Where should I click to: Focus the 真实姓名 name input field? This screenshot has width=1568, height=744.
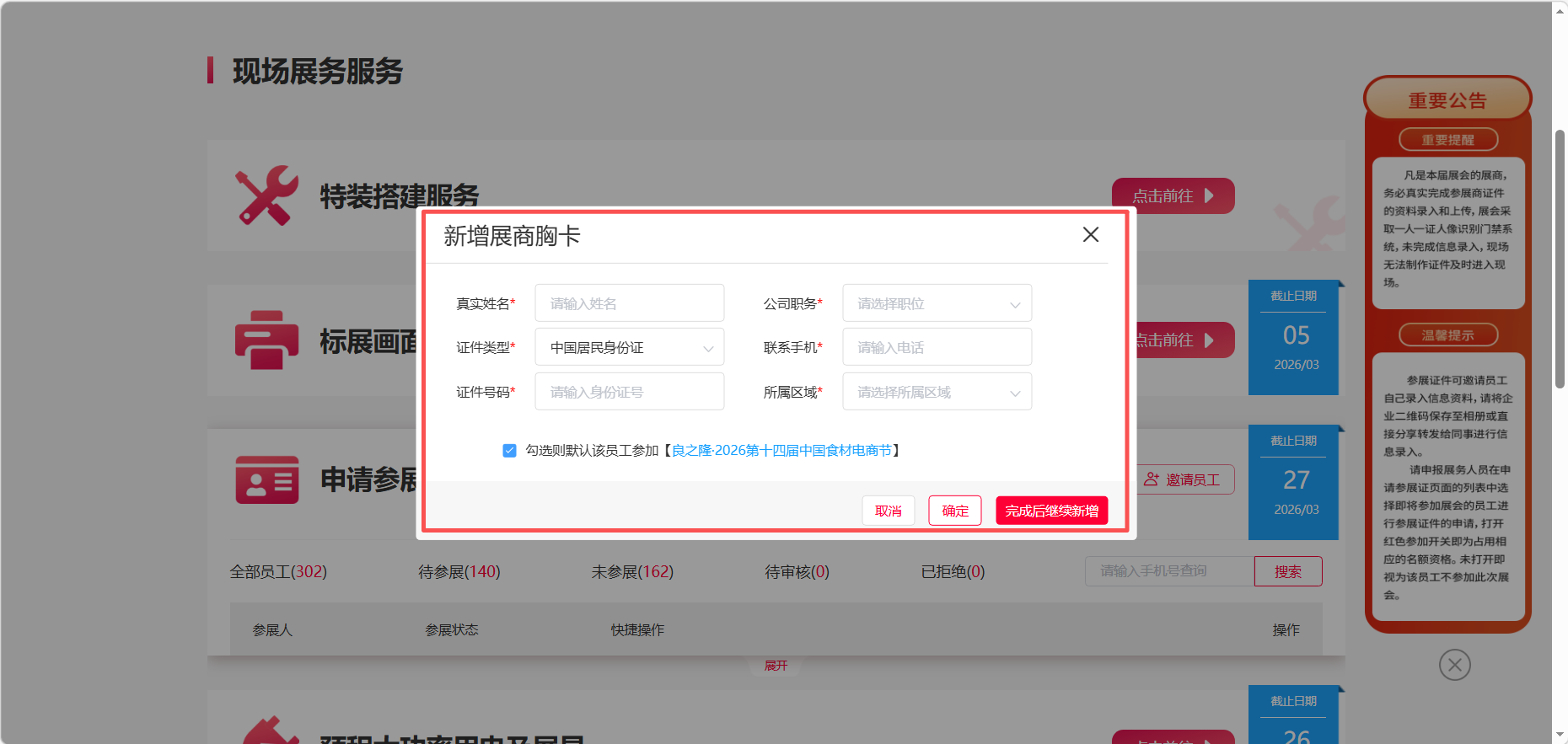pos(629,303)
